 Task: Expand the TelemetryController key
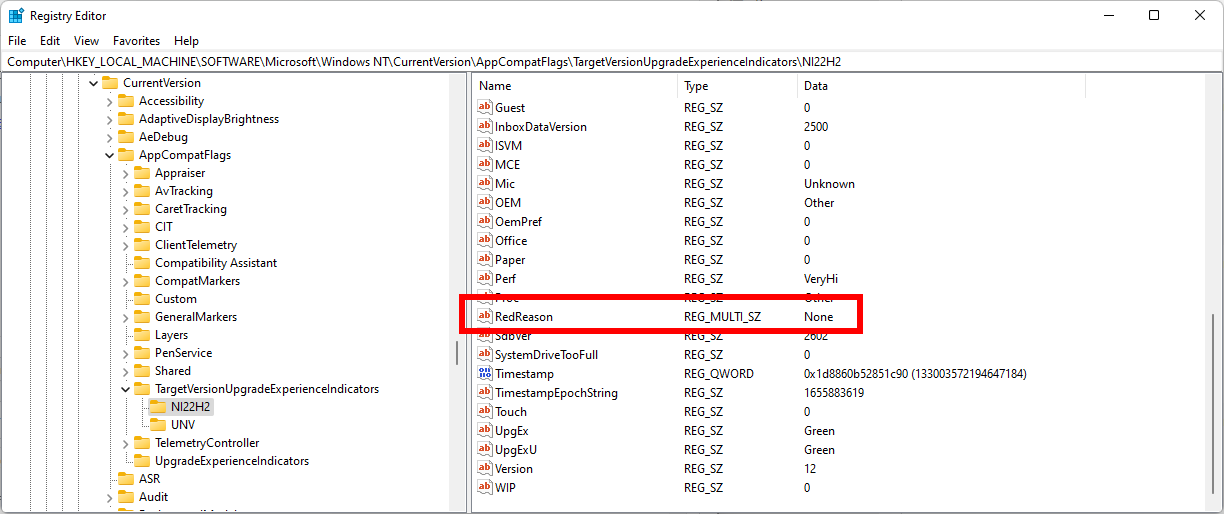(x=125, y=443)
